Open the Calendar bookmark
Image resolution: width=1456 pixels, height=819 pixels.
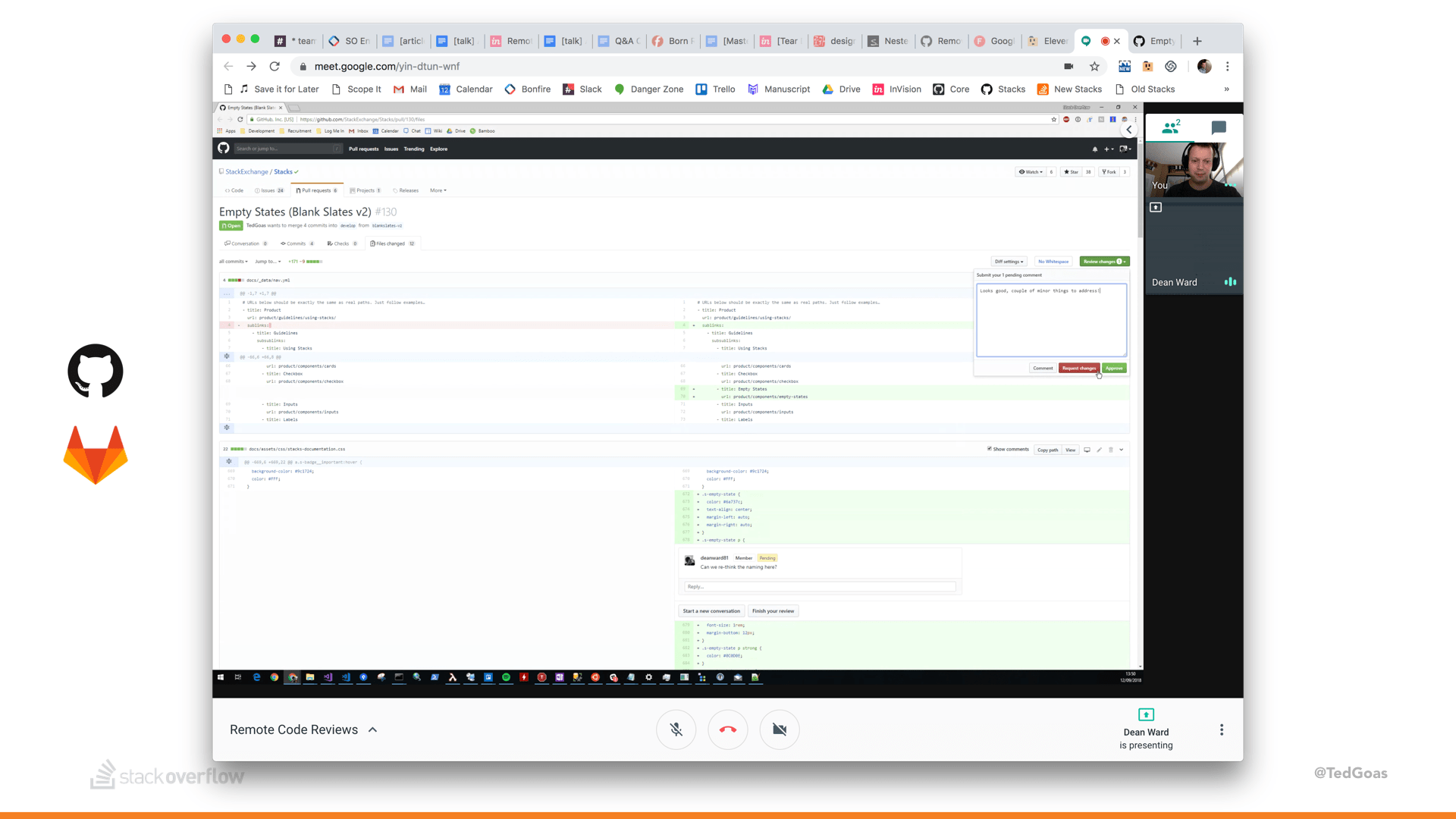click(x=466, y=89)
